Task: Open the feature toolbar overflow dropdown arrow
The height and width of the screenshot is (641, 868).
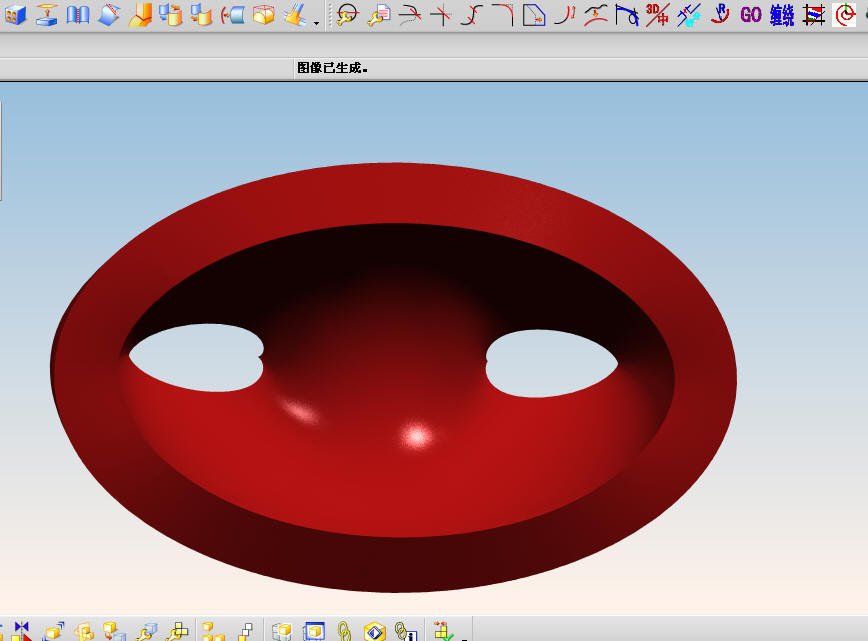Action: coord(317,23)
